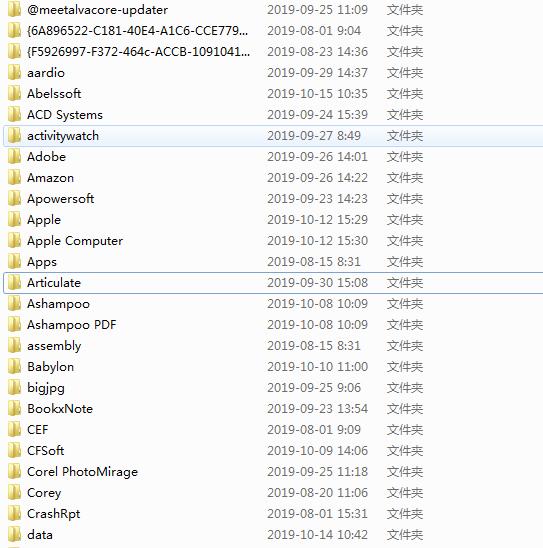Click the Babylon folder icon
The height and width of the screenshot is (548, 543).
pos(14,367)
